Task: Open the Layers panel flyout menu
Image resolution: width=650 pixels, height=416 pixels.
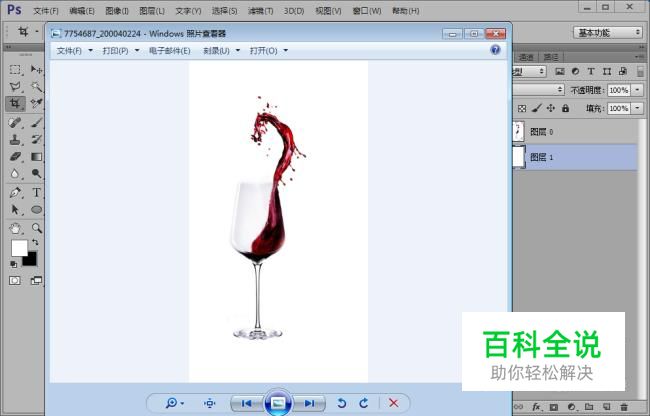Action: (640, 57)
